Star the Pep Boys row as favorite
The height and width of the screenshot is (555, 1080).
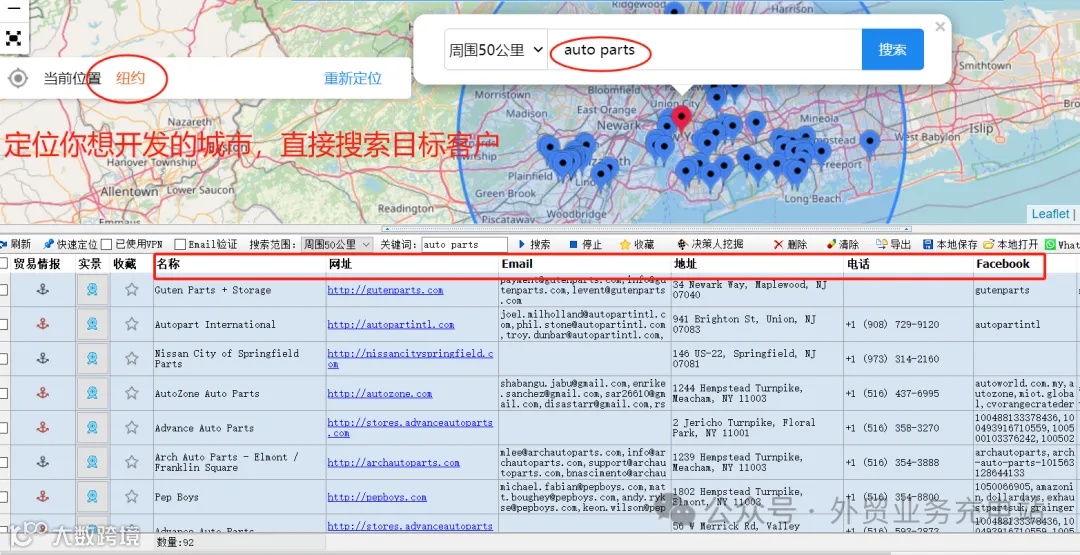132,496
